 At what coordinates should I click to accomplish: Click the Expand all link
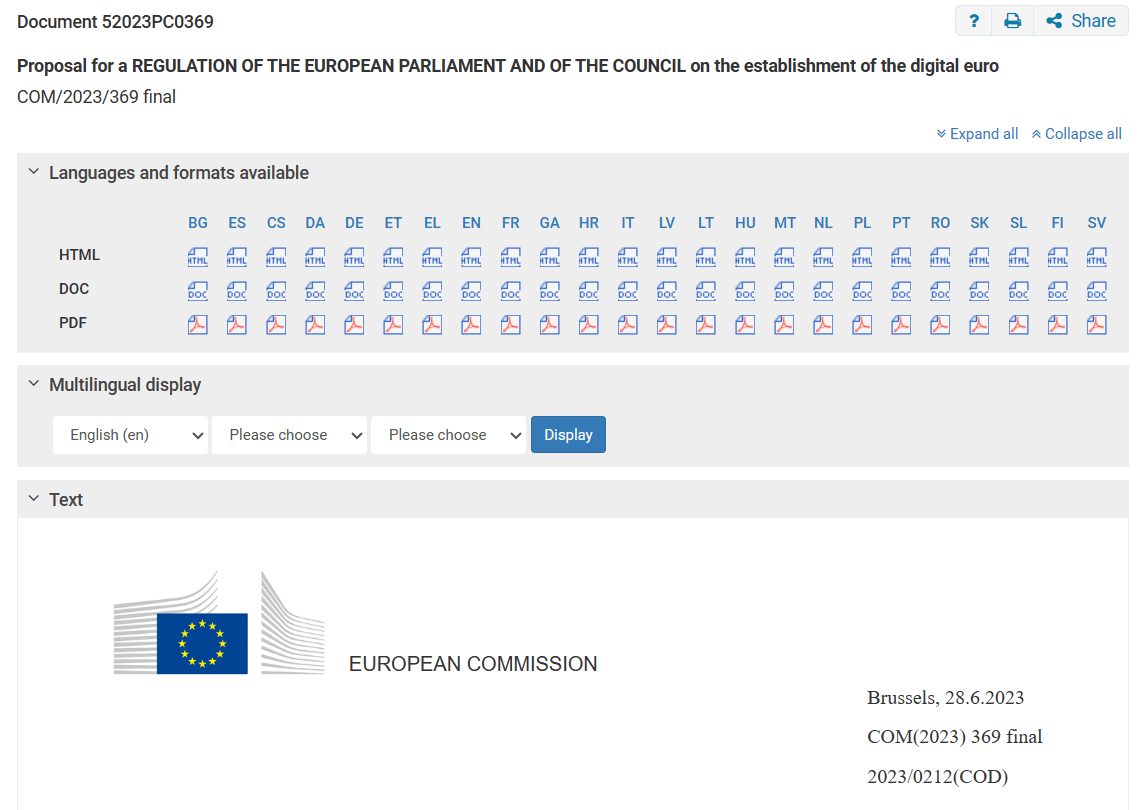point(977,134)
